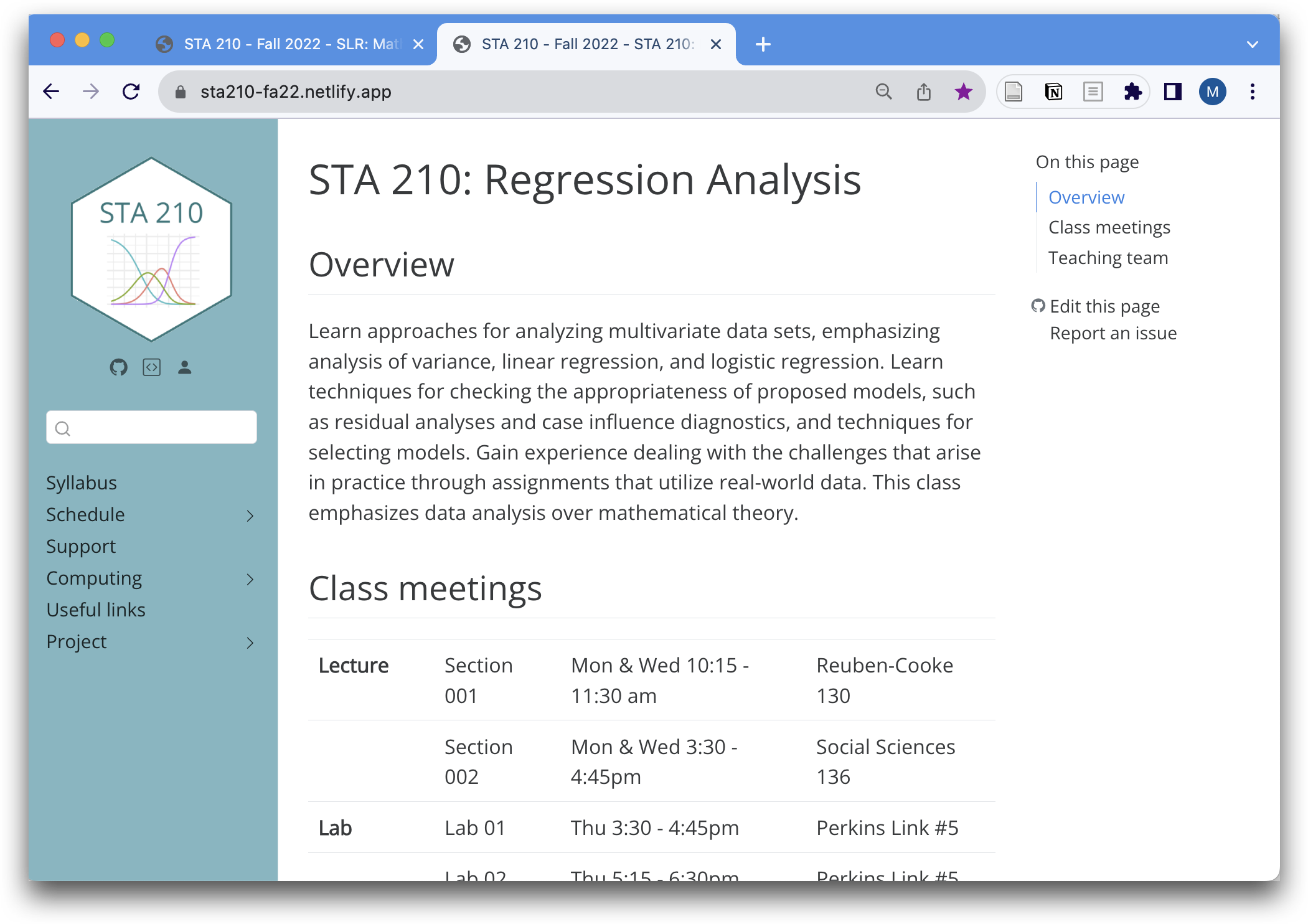Click the person icon in sidebar
1308x924 pixels.
pyautogui.click(x=184, y=367)
